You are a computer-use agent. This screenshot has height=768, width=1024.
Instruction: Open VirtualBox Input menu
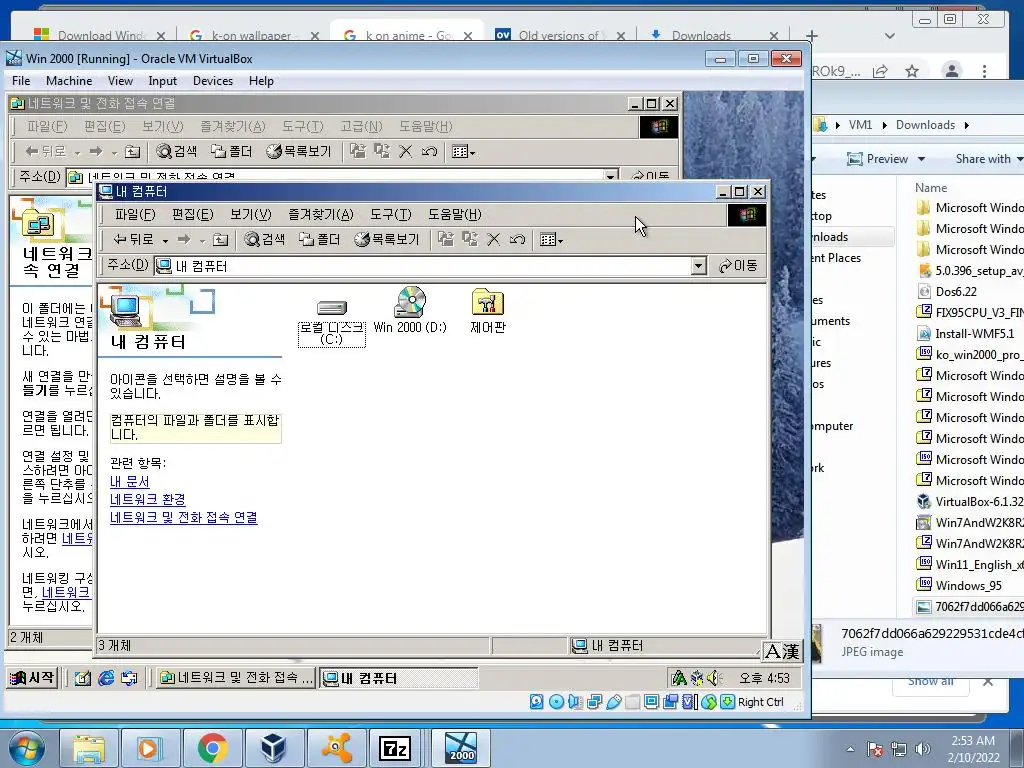coord(162,81)
